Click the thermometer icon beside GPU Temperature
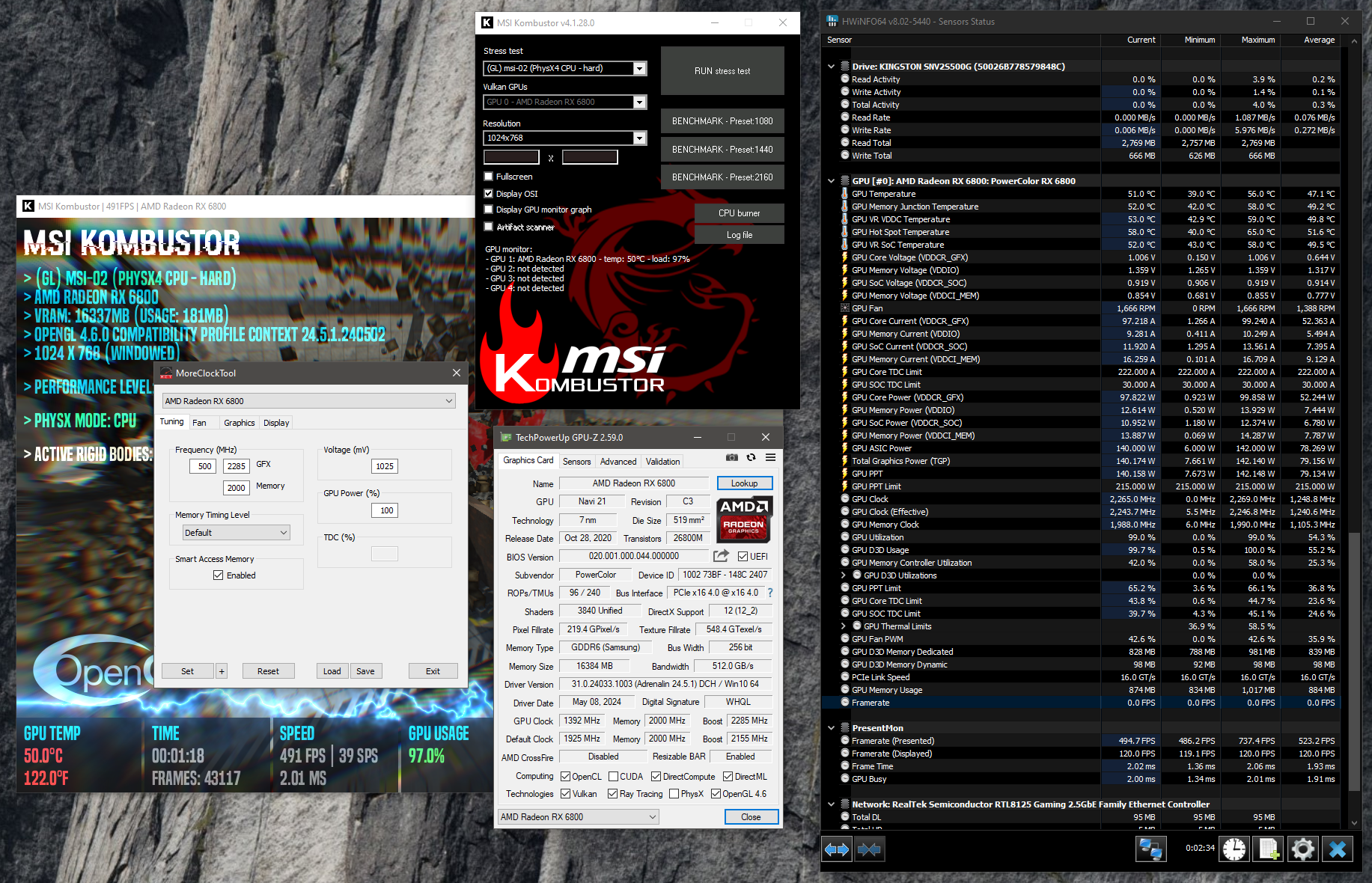Image resolution: width=1372 pixels, height=883 pixels. click(845, 194)
